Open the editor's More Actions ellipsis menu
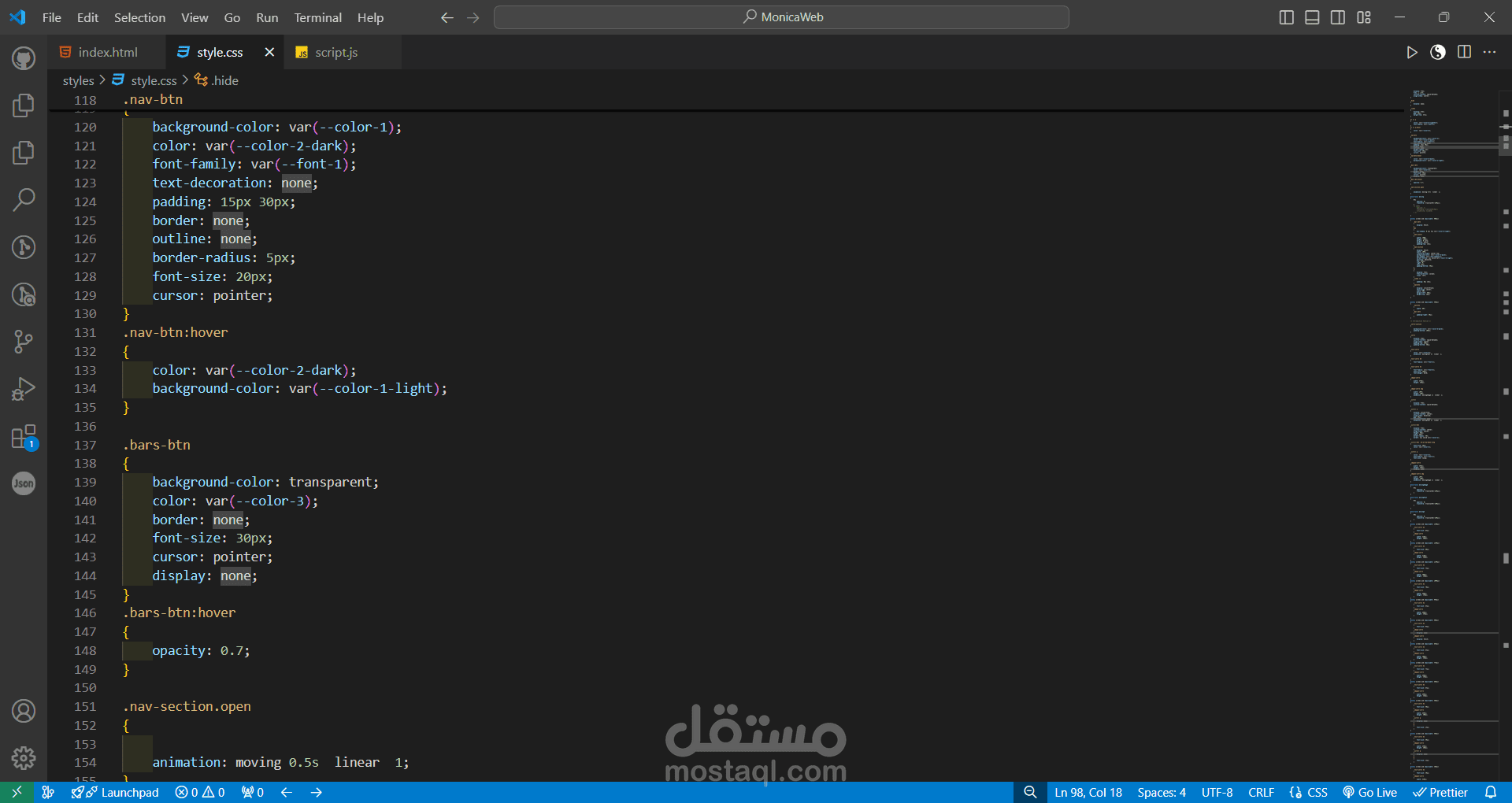 click(1490, 52)
